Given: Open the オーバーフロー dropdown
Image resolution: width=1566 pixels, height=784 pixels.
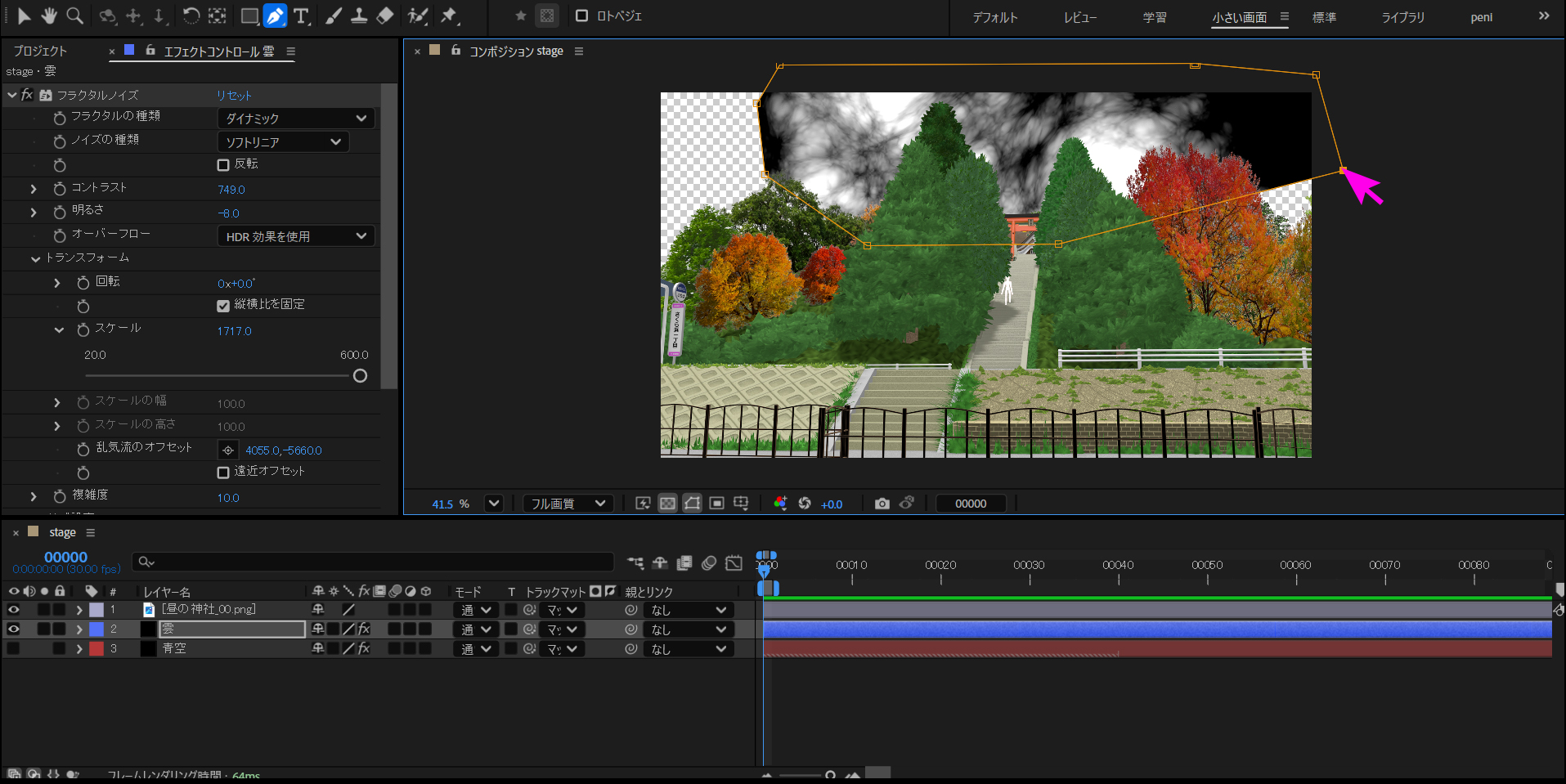Looking at the screenshot, I should click(x=295, y=236).
